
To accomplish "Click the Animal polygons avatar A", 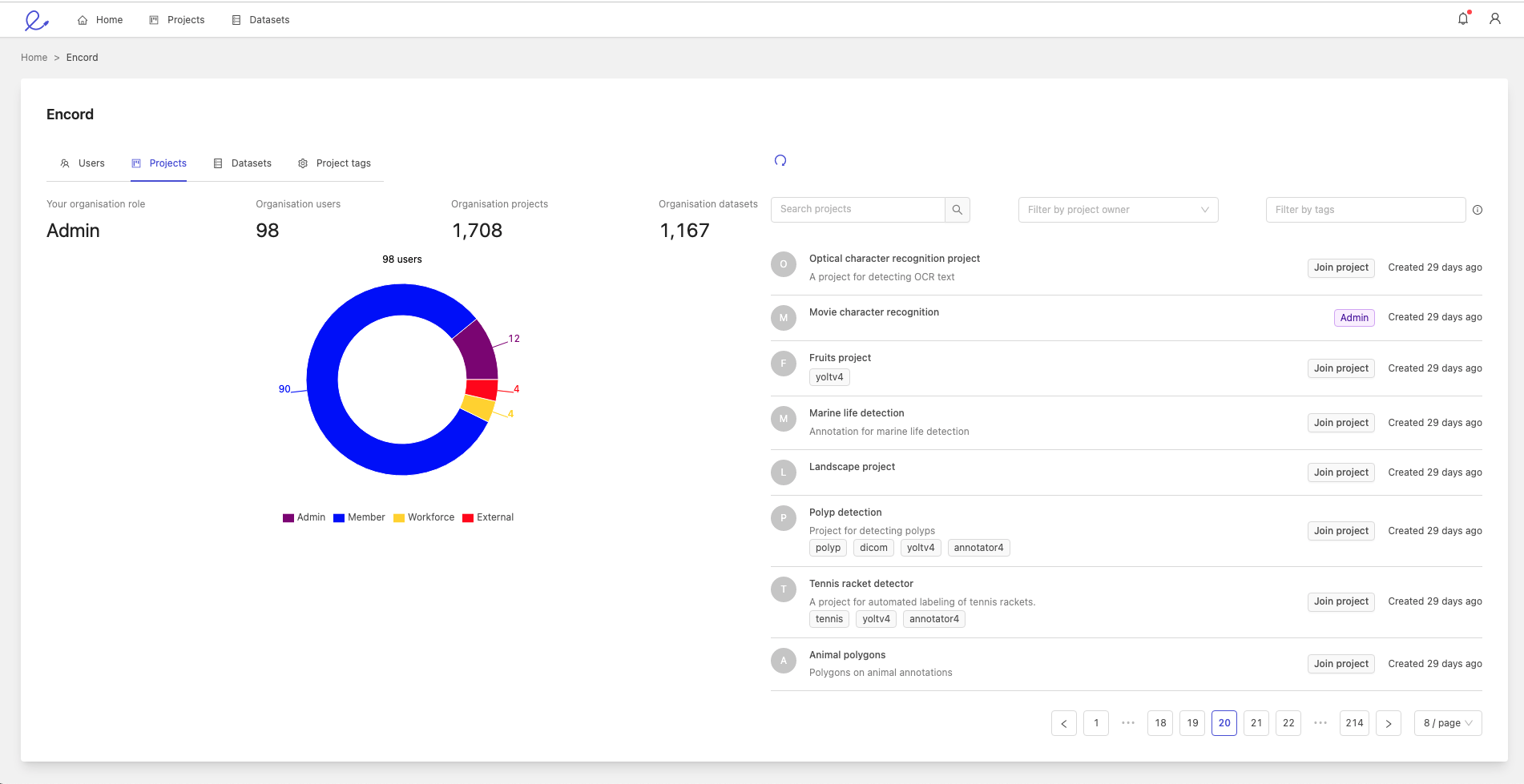I will click(784, 661).
